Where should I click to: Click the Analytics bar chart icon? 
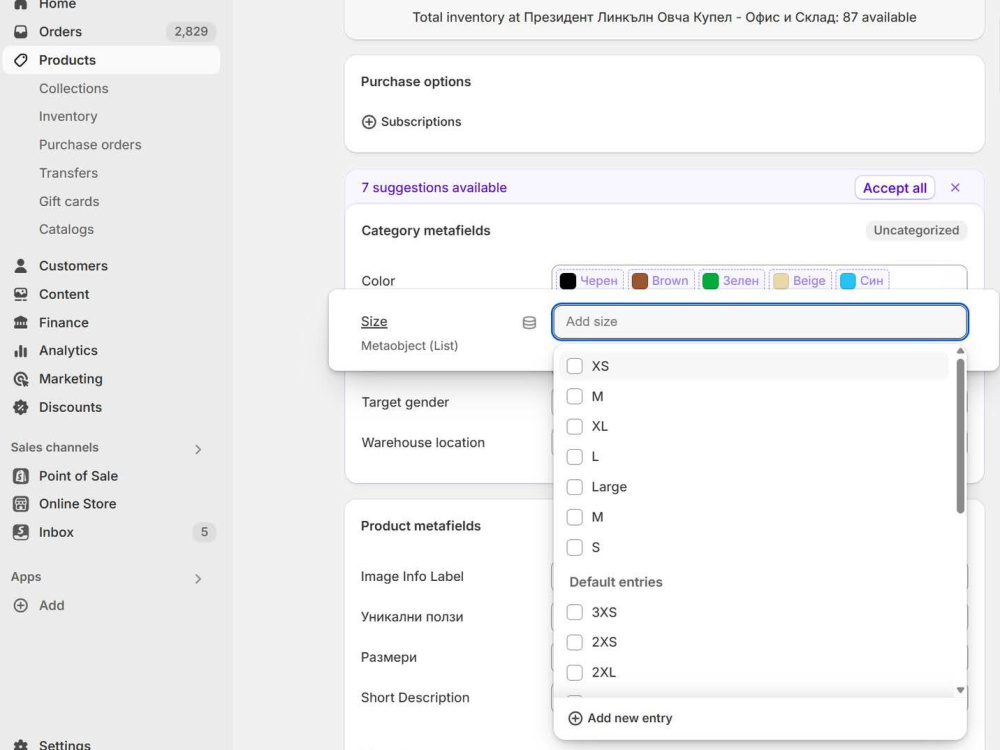pos(20,351)
